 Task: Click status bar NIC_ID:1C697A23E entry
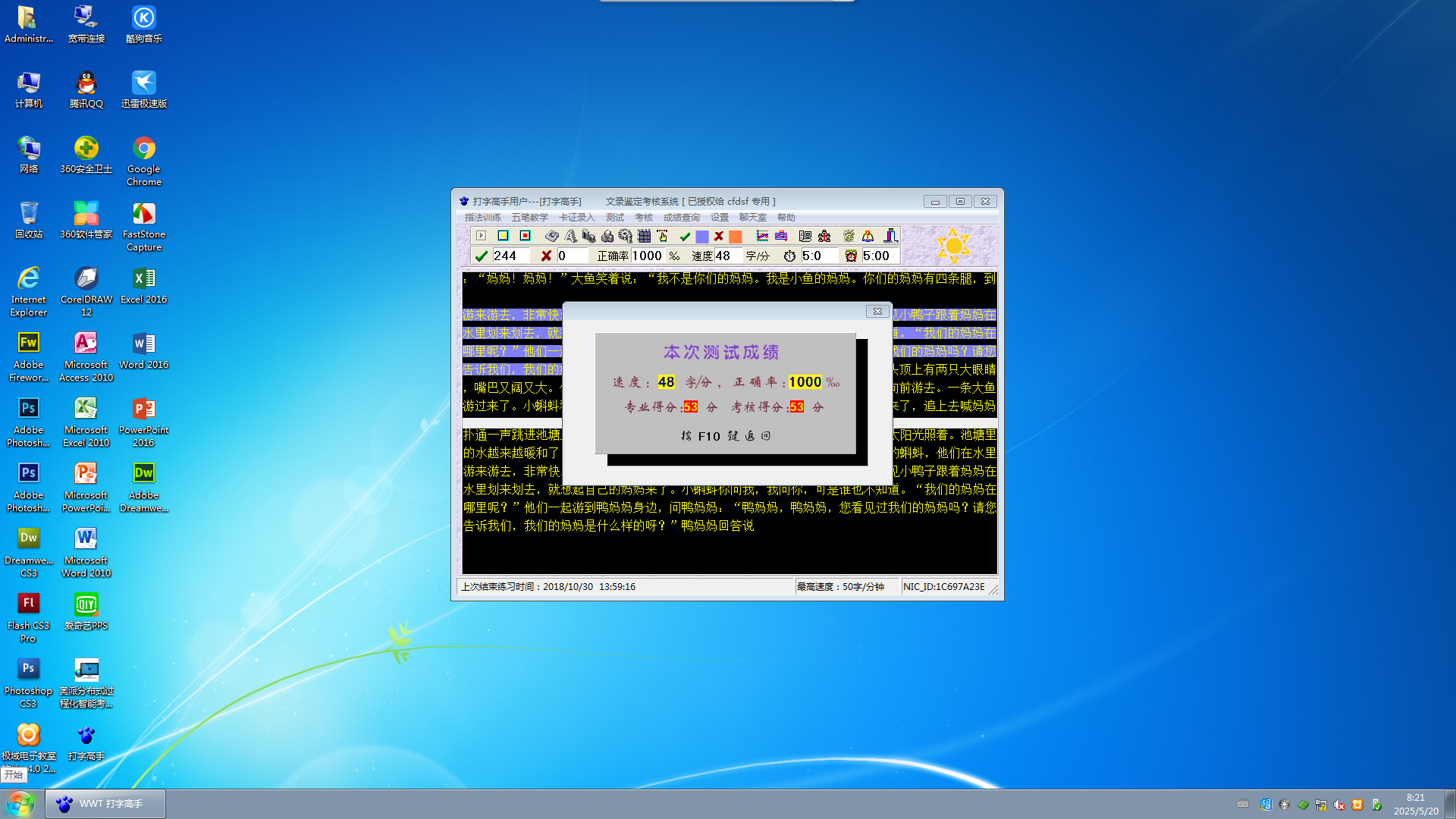[944, 586]
